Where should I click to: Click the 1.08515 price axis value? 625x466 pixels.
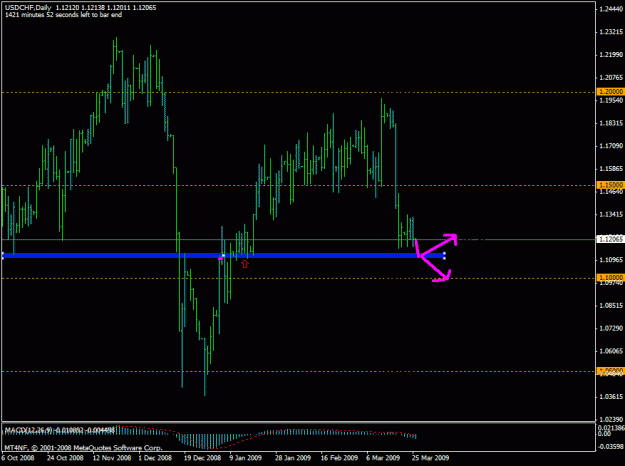click(x=611, y=306)
